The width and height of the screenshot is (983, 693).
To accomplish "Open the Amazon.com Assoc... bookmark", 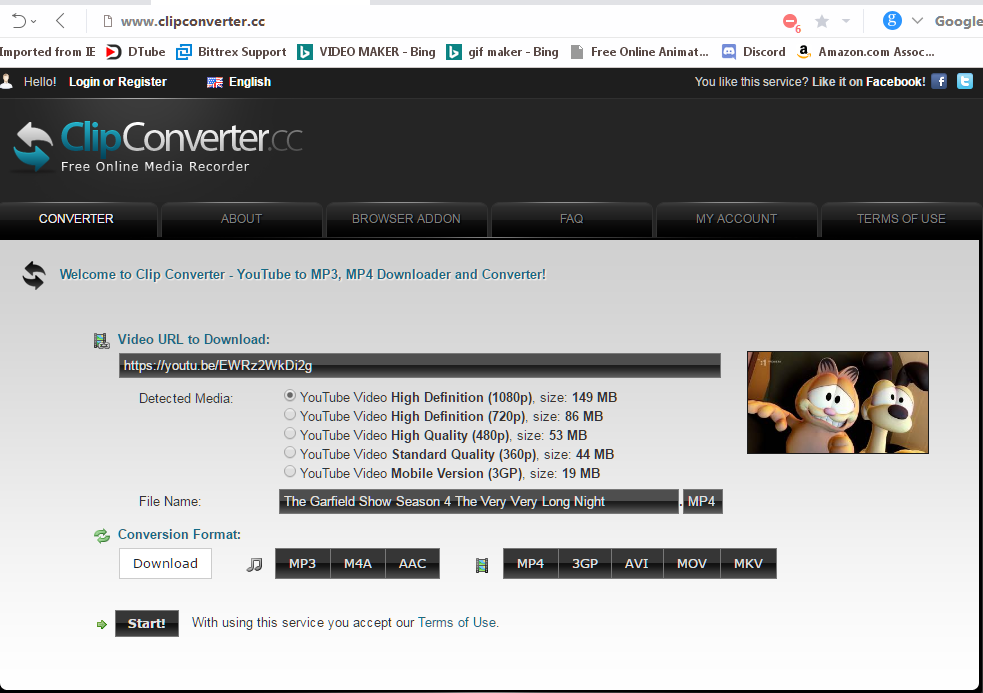I will (x=865, y=52).
